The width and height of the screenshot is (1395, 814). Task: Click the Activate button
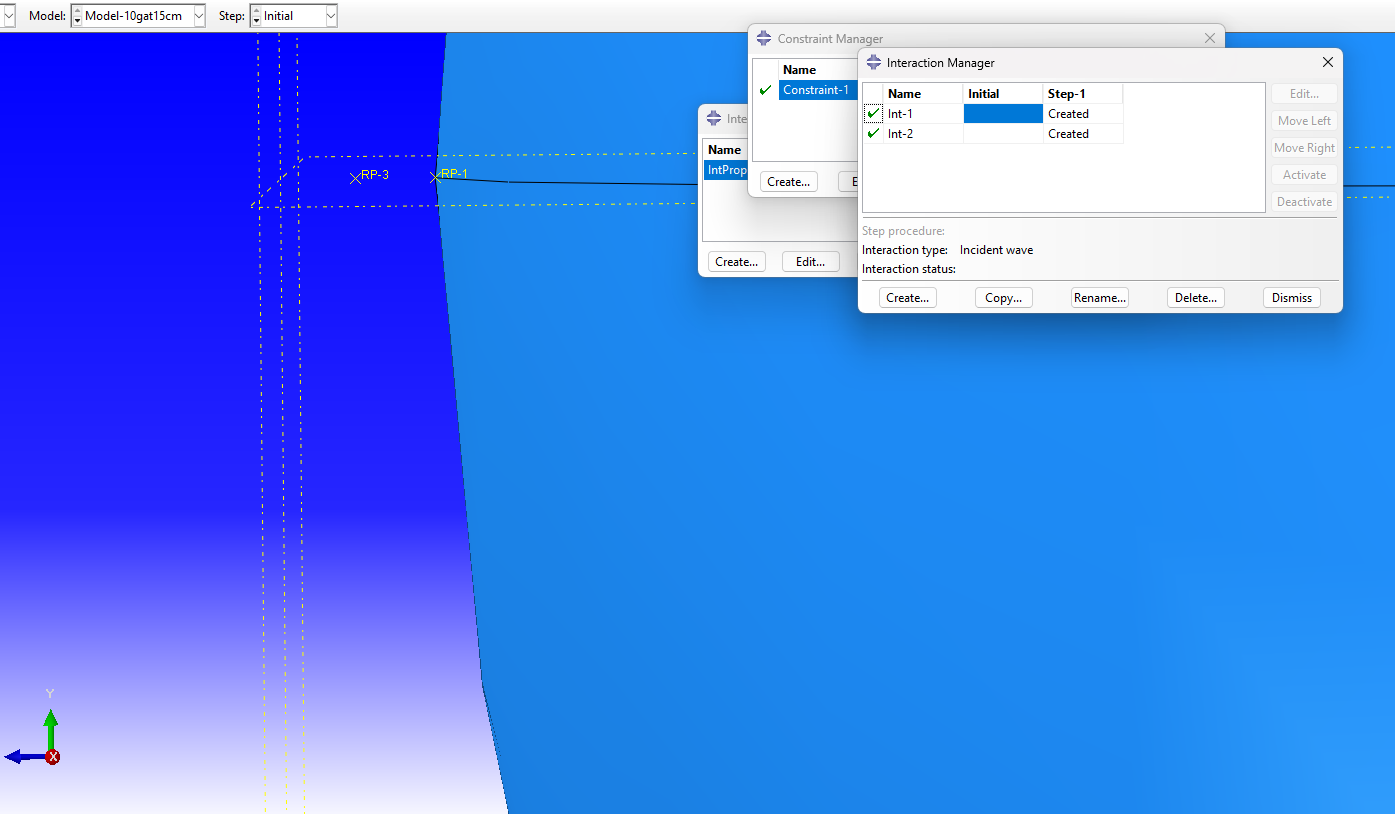[1305, 174]
